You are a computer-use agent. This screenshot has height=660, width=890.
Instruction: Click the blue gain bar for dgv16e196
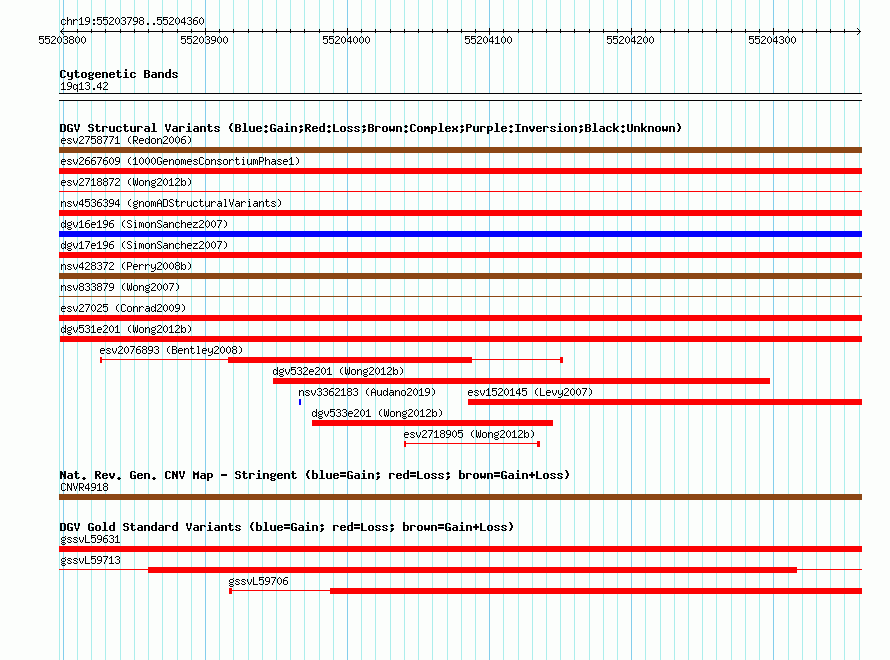click(460, 234)
